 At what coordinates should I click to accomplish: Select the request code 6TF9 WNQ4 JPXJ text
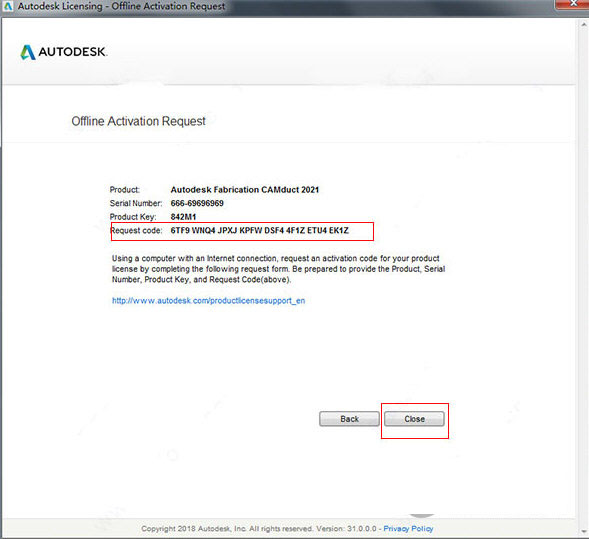[260, 230]
